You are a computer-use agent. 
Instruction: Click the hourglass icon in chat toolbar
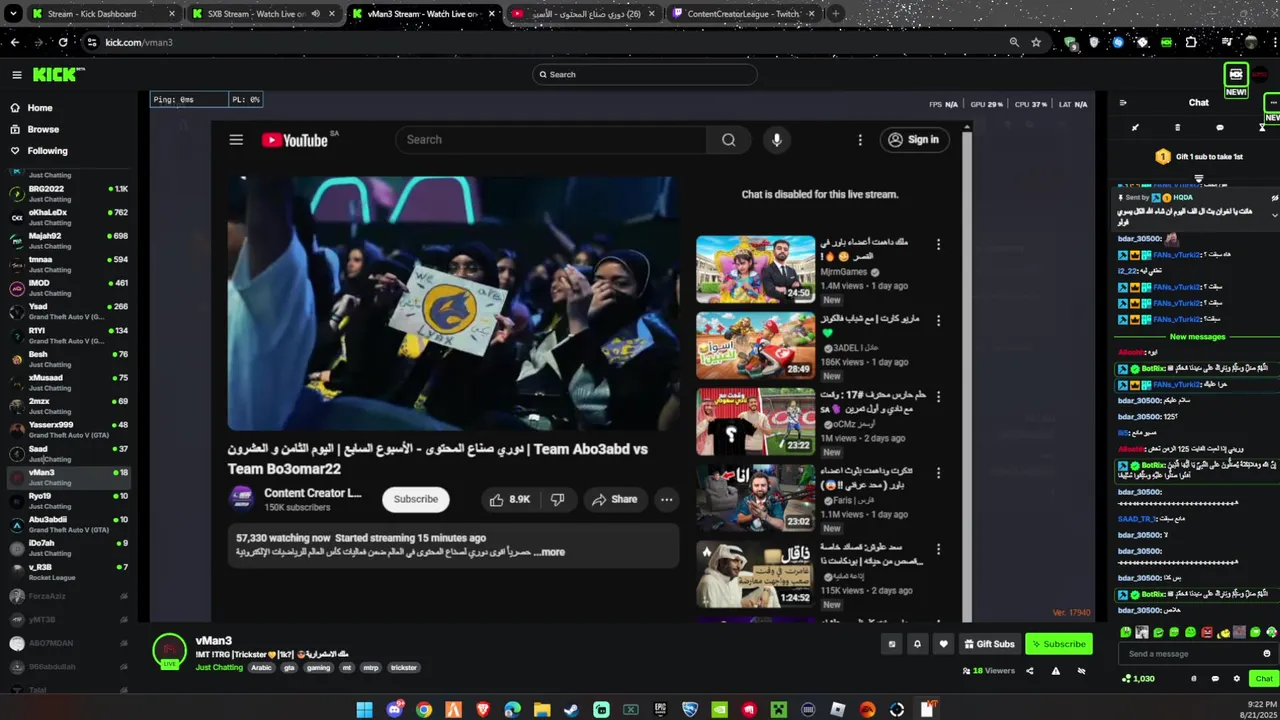(x=1262, y=128)
